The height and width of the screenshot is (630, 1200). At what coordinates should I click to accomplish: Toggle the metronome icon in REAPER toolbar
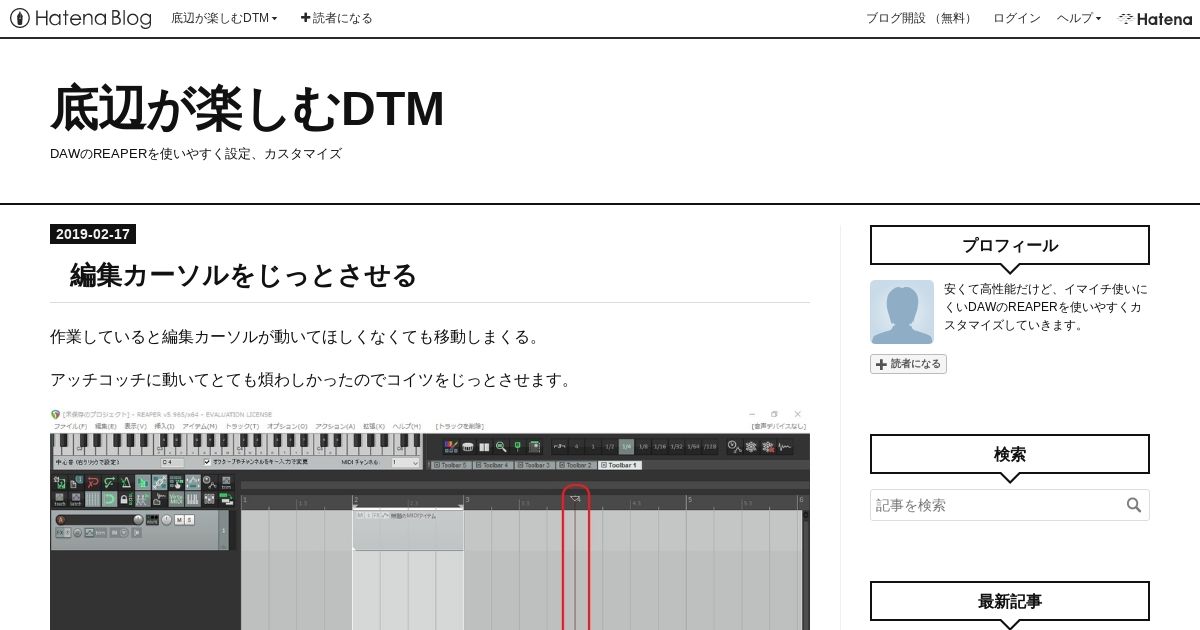(x=126, y=482)
